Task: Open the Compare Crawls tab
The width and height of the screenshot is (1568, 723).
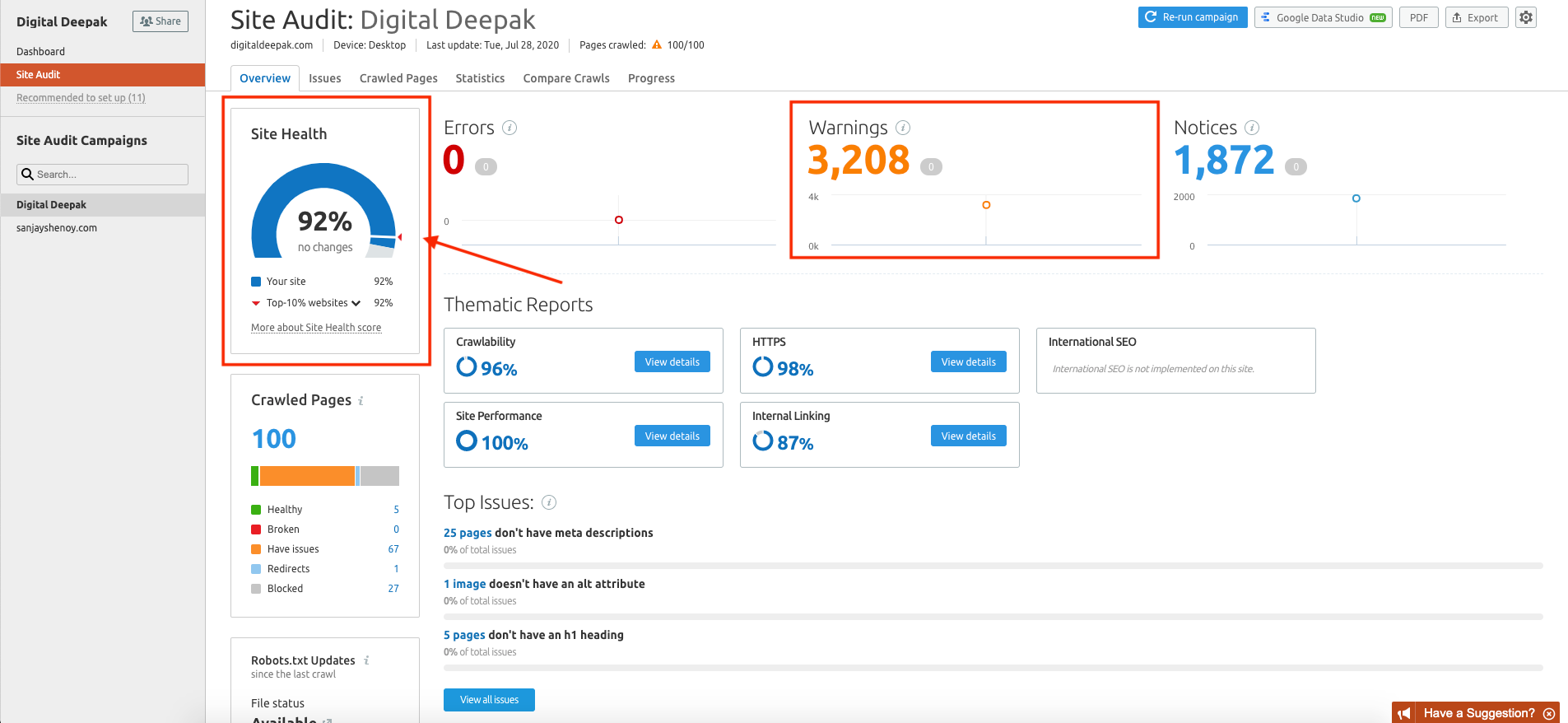Action: coord(566,78)
